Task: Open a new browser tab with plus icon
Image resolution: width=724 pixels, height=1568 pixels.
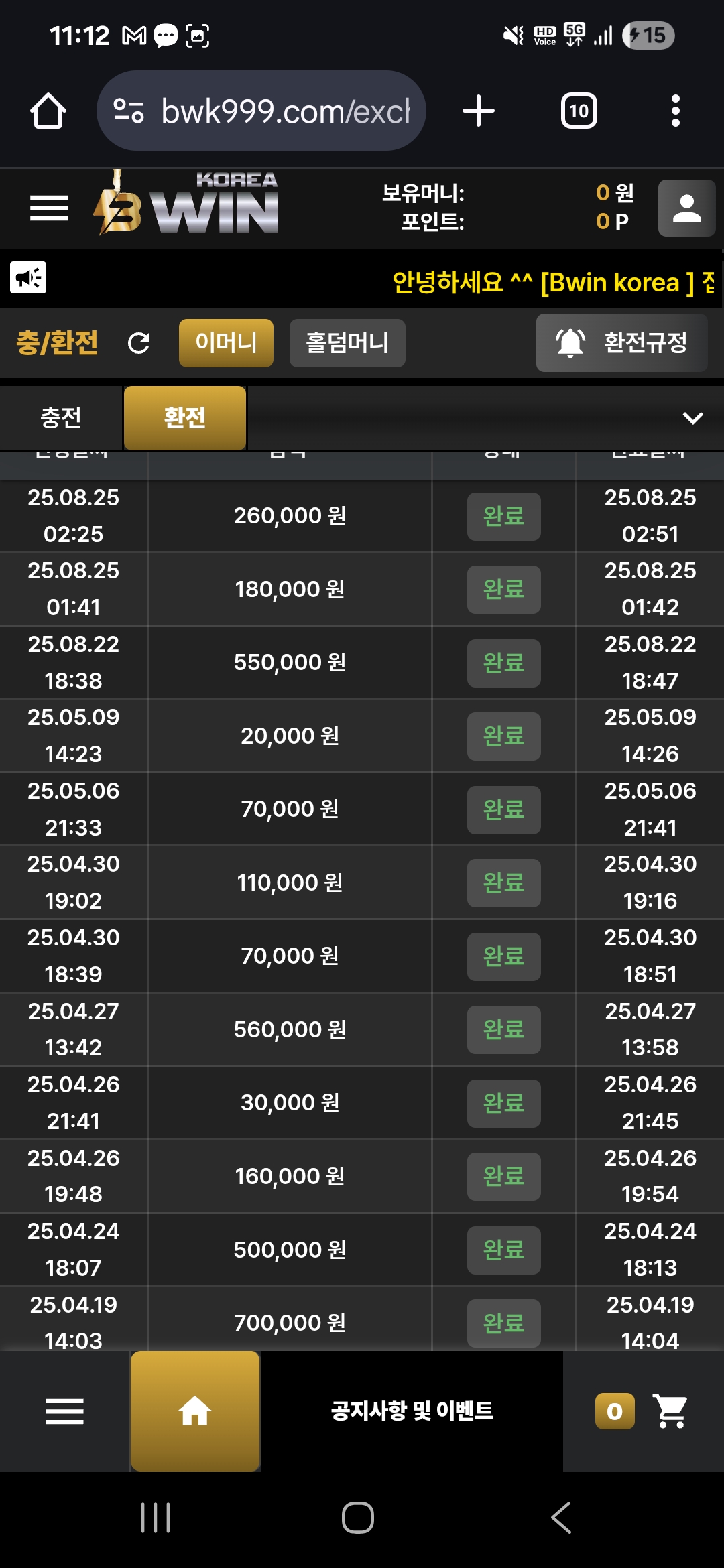Action: 479,111
